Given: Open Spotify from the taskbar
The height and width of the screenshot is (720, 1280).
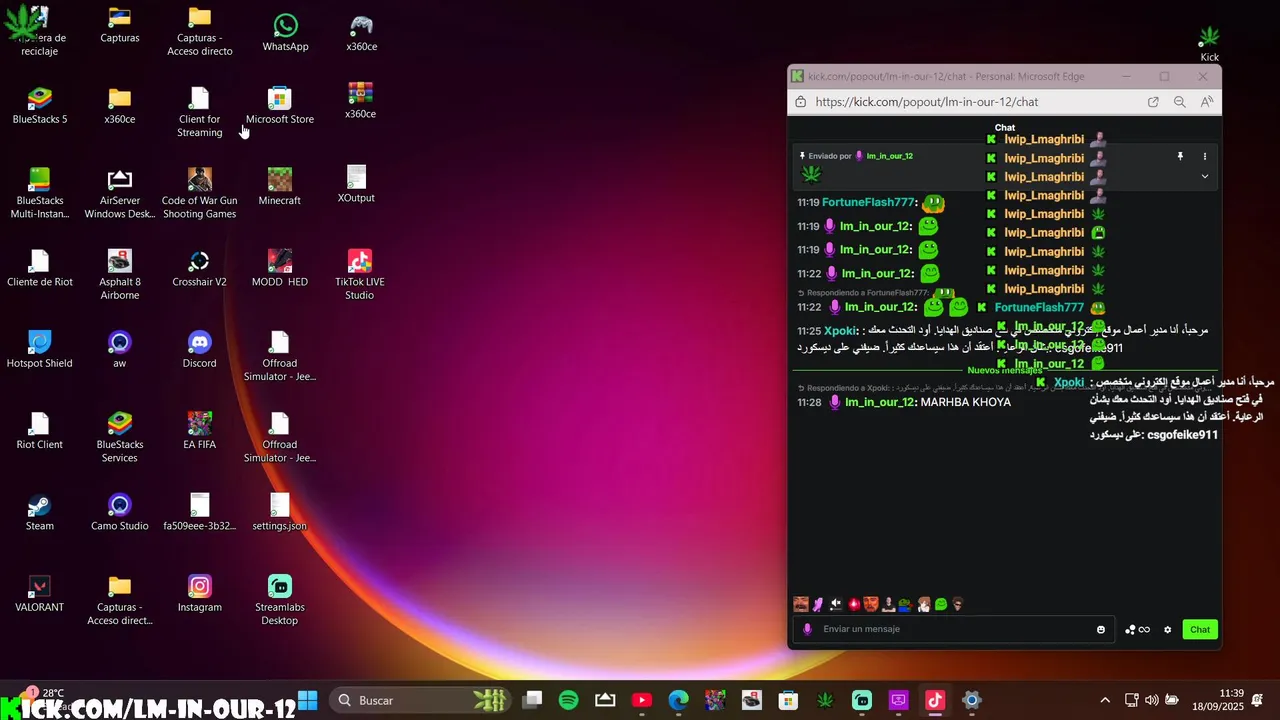Looking at the screenshot, I should pyautogui.click(x=568, y=700).
